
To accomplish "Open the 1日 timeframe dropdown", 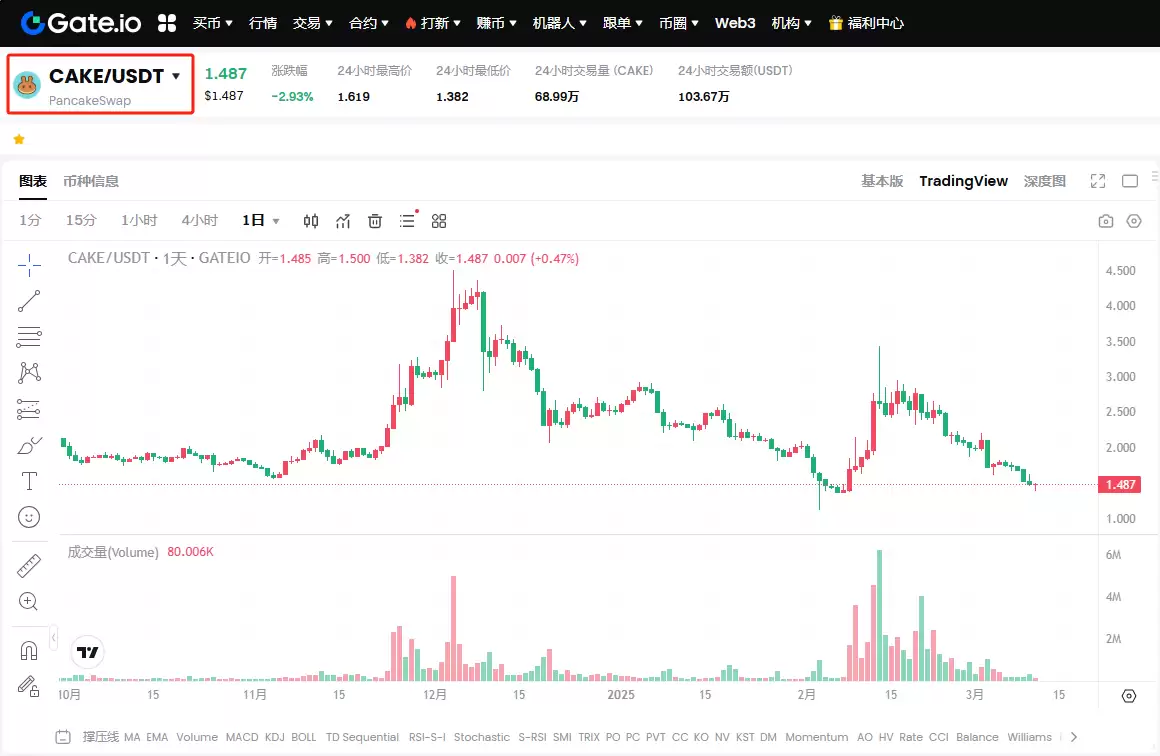I will (x=261, y=221).
